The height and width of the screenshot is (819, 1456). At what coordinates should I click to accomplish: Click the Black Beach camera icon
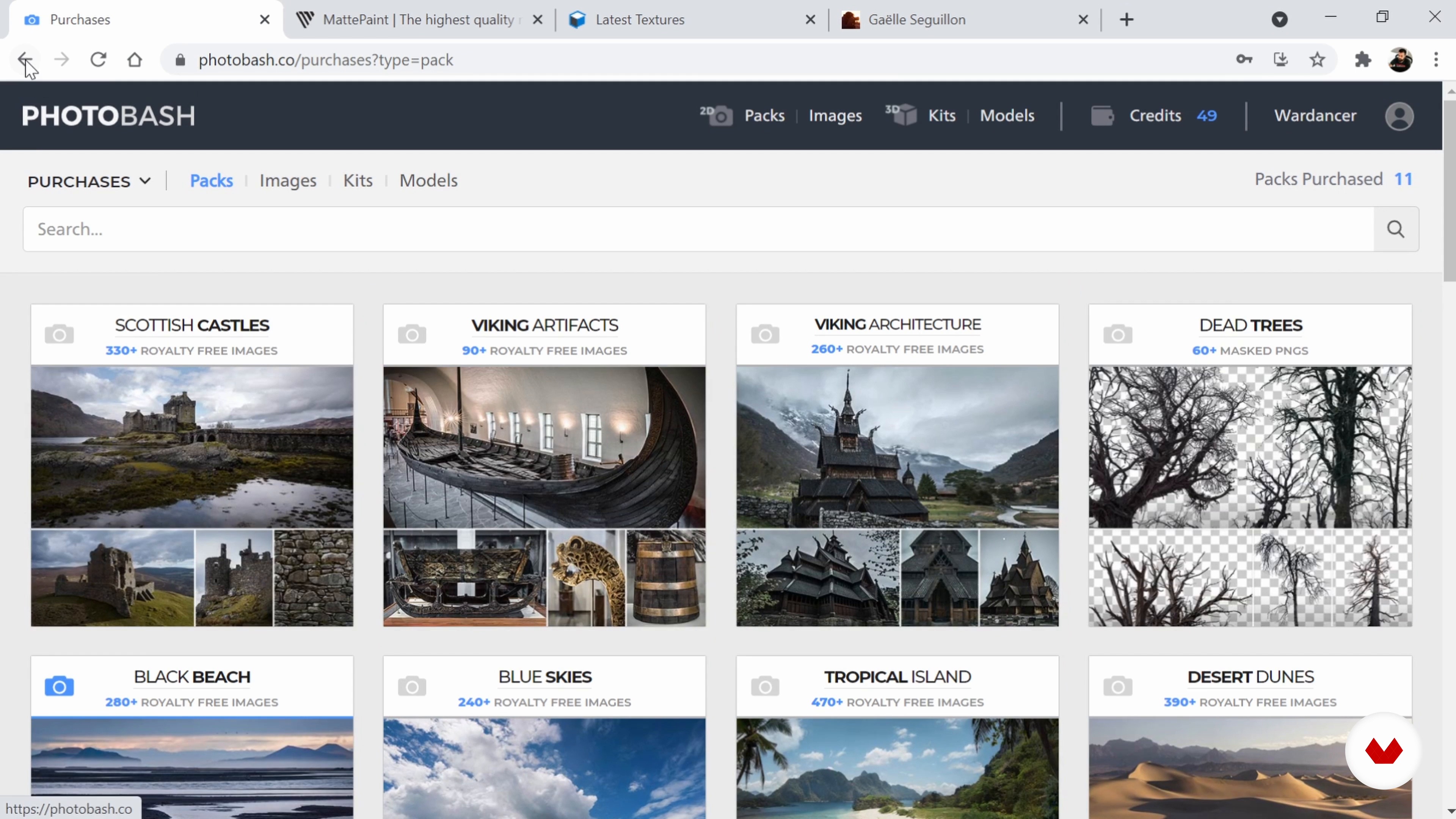point(60,687)
